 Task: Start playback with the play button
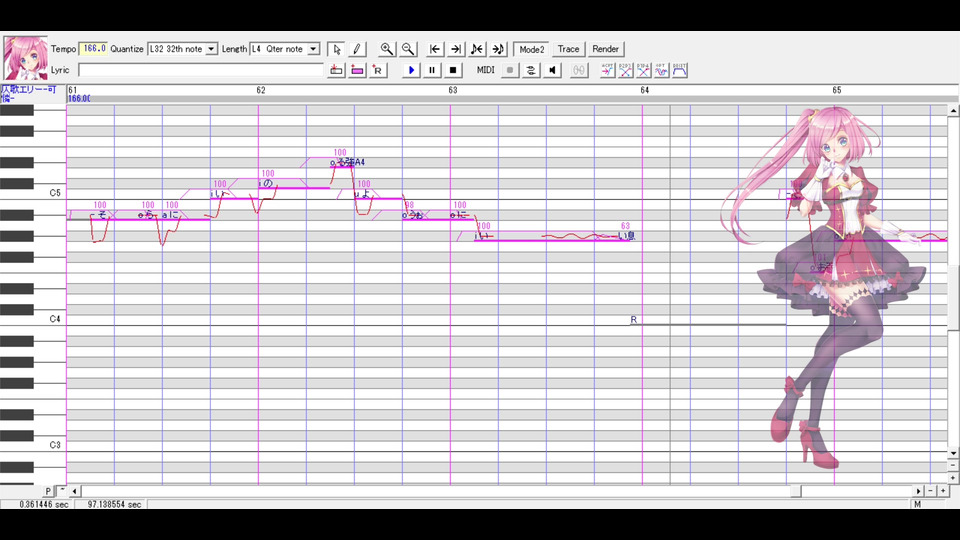click(411, 70)
